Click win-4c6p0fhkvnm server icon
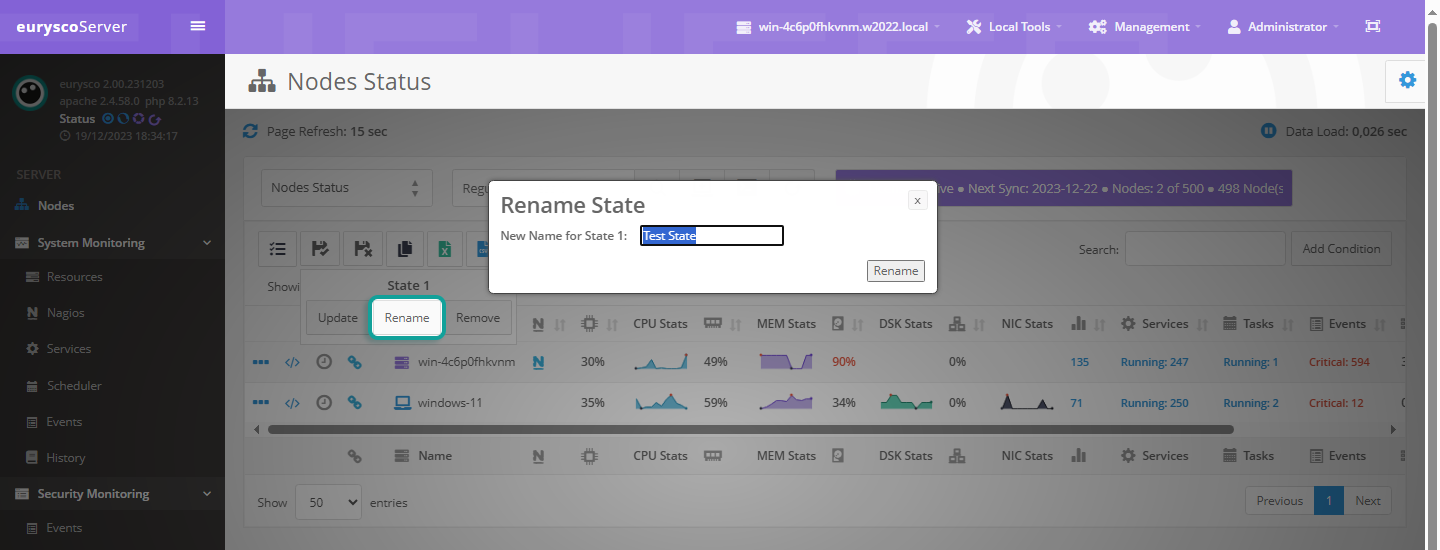This screenshot has height=550, width=1440. (x=403, y=361)
